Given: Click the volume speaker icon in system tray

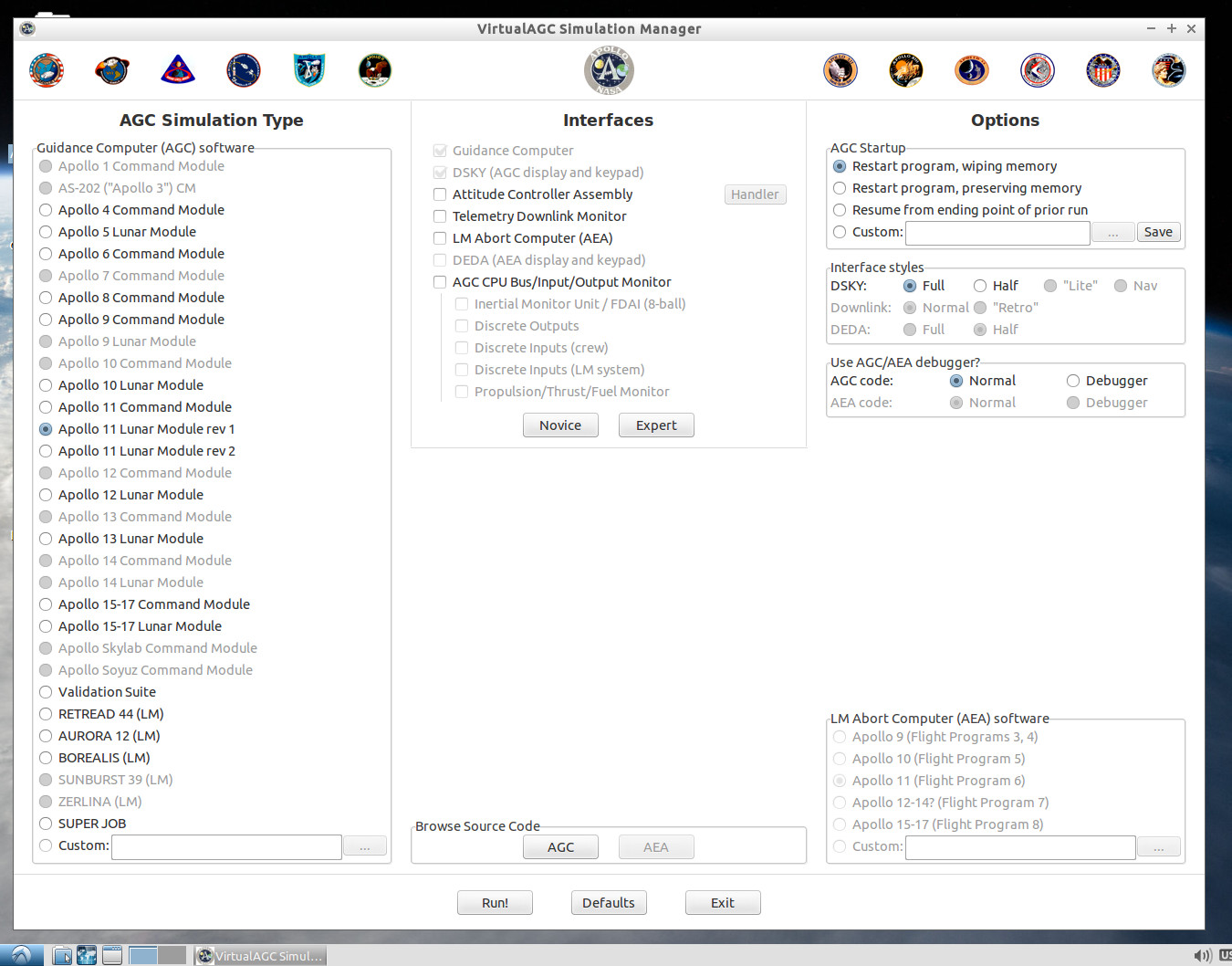Looking at the screenshot, I should pyautogui.click(x=1202, y=955).
